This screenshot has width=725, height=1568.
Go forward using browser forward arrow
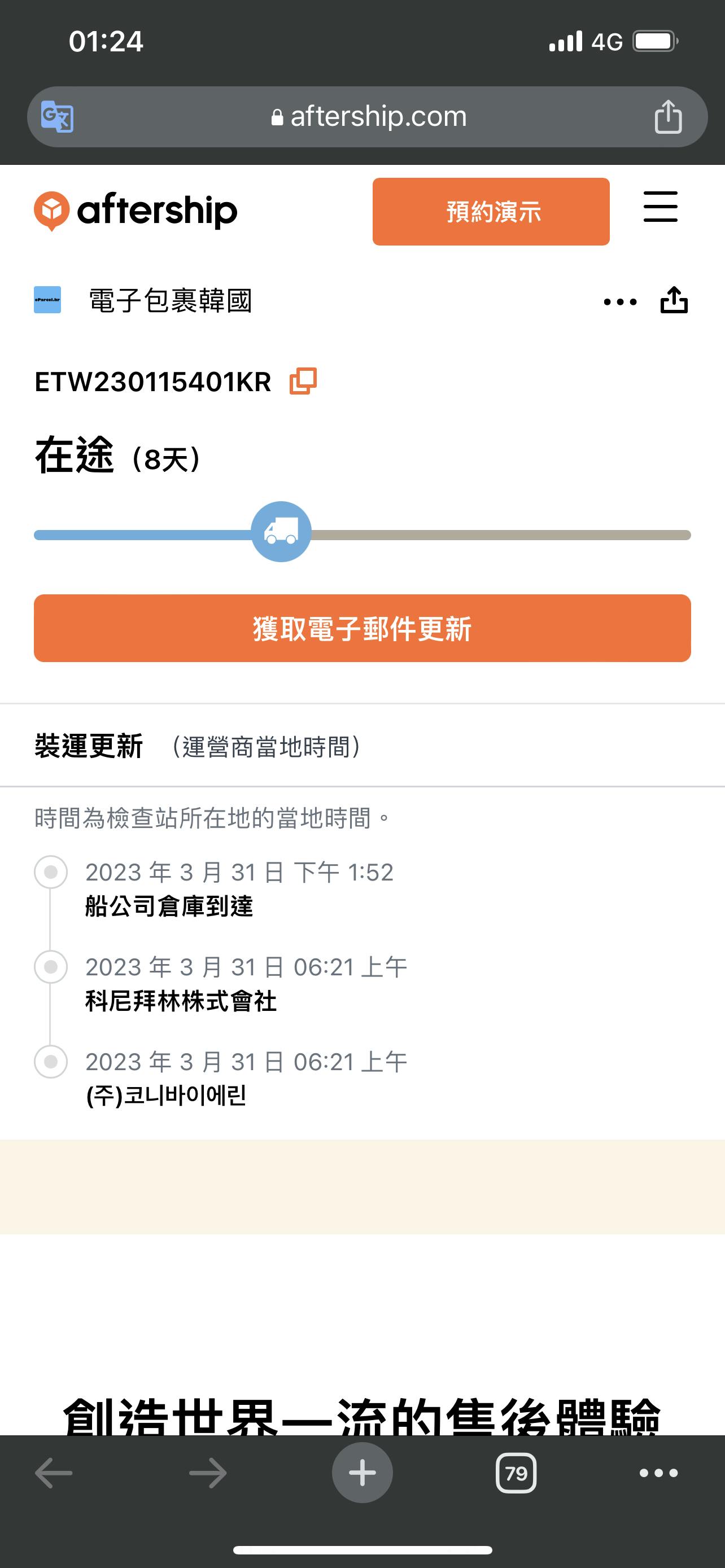(208, 1473)
